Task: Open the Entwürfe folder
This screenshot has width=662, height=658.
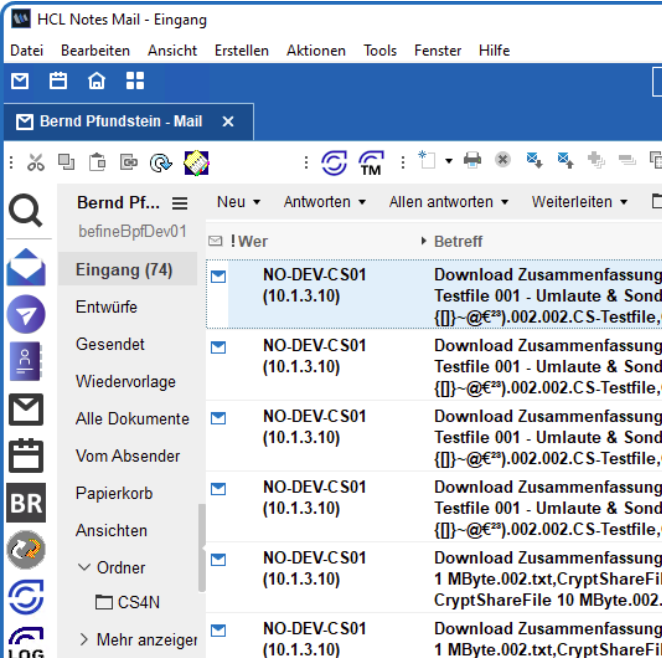Action: pos(106,307)
